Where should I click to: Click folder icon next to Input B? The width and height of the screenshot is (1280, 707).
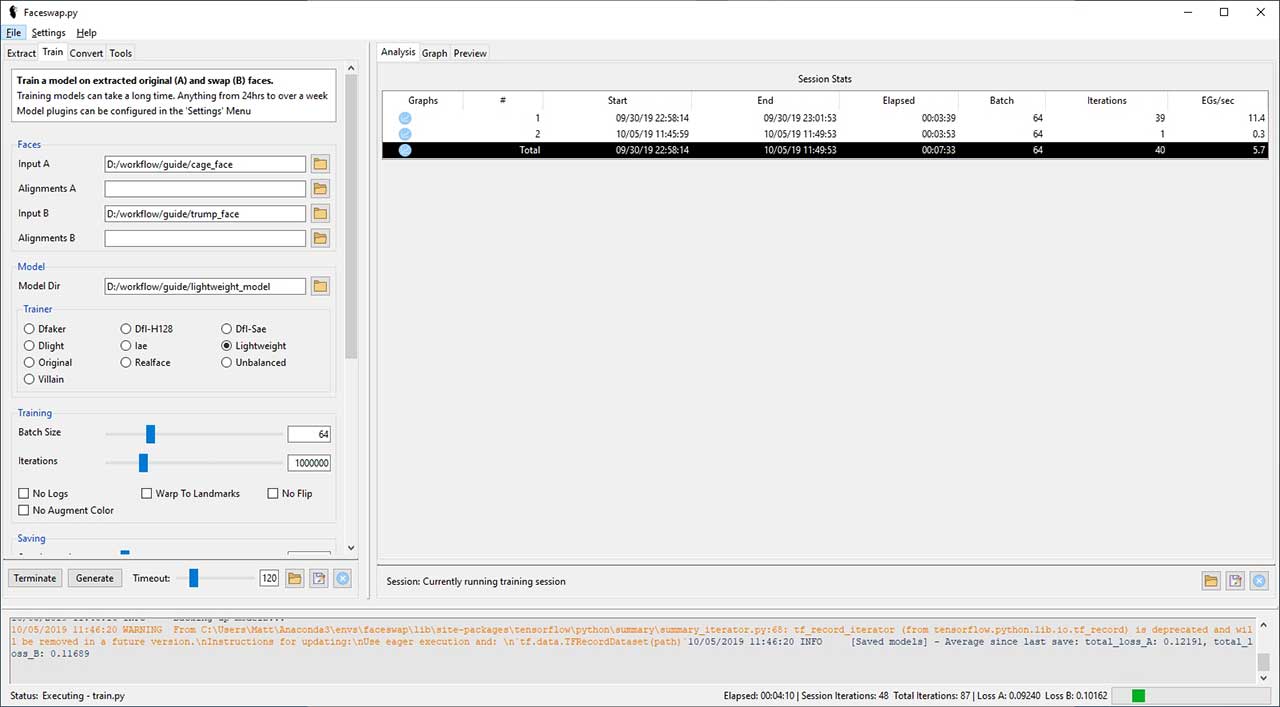[320, 213]
